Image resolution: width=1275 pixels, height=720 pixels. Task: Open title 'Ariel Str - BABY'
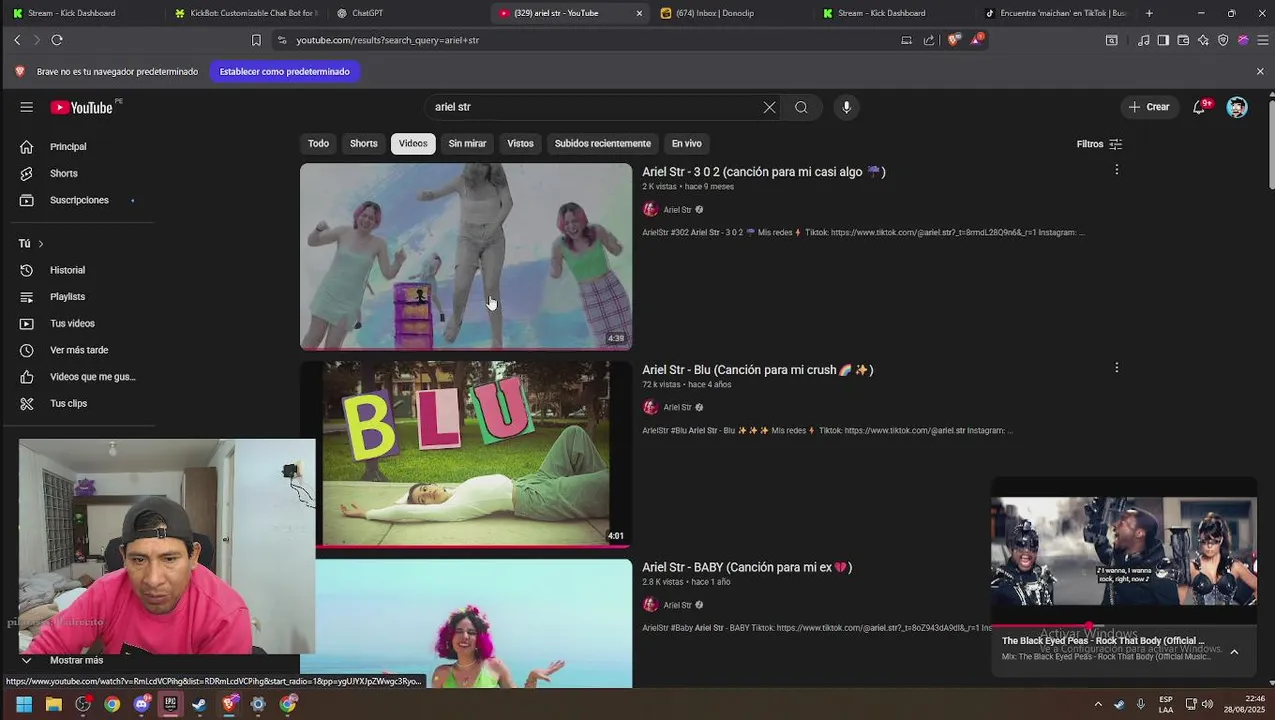(746, 567)
